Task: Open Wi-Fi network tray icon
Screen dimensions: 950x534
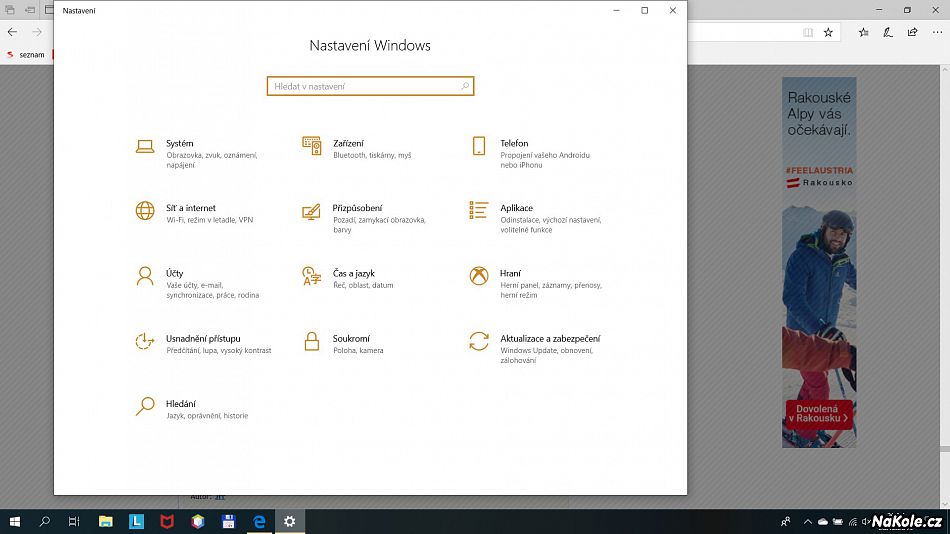Action: pos(853,521)
